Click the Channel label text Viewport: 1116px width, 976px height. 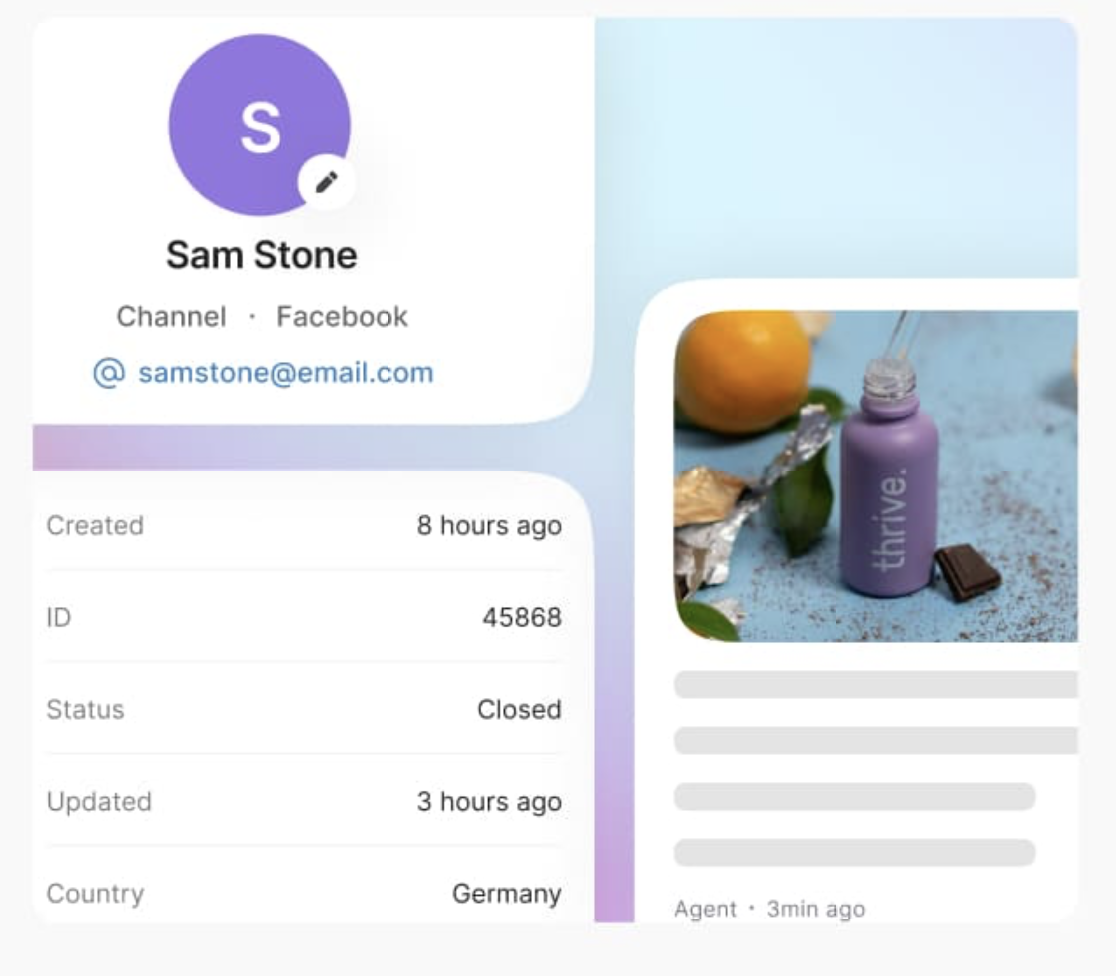click(x=171, y=317)
